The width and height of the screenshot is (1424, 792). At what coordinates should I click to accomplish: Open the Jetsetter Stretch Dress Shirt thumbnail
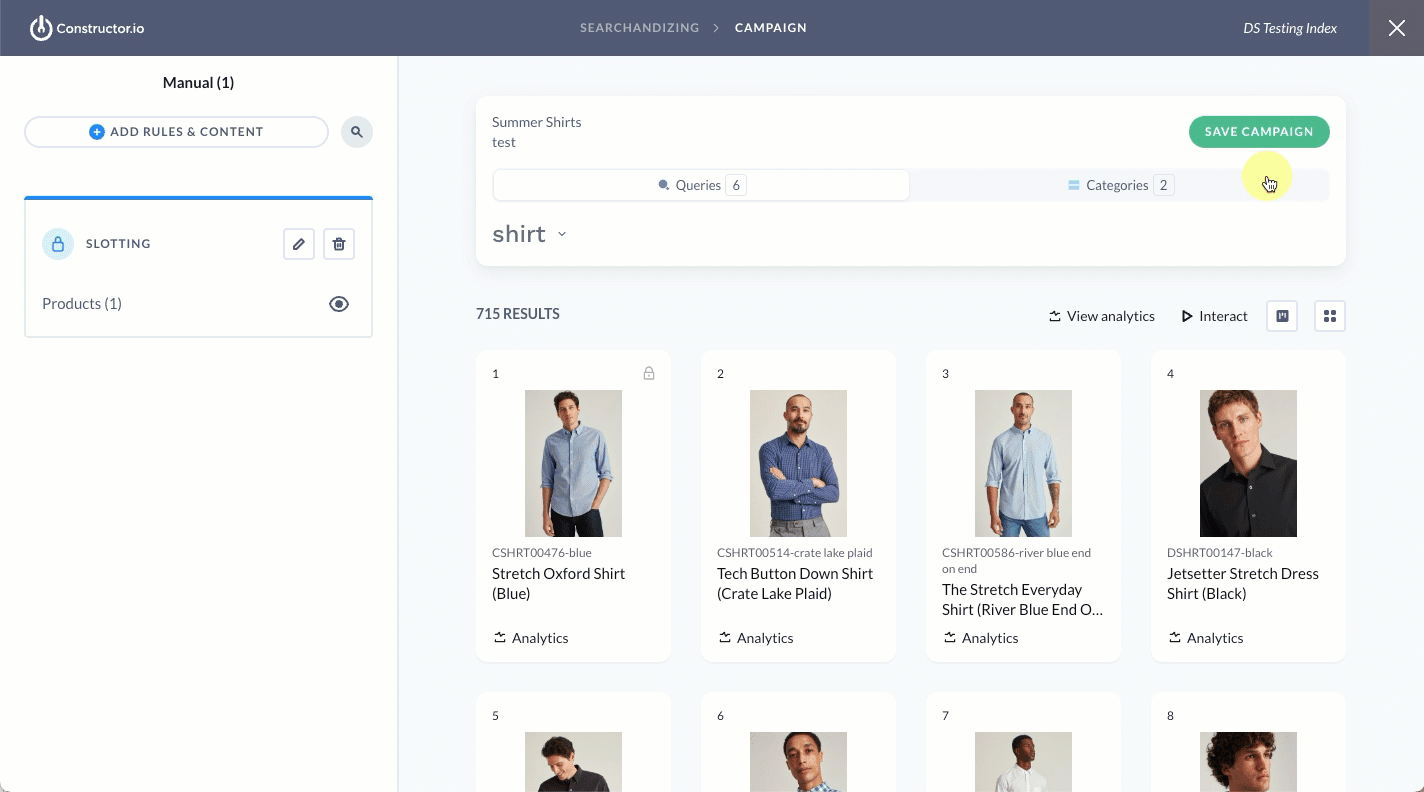pyautogui.click(x=1248, y=463)
